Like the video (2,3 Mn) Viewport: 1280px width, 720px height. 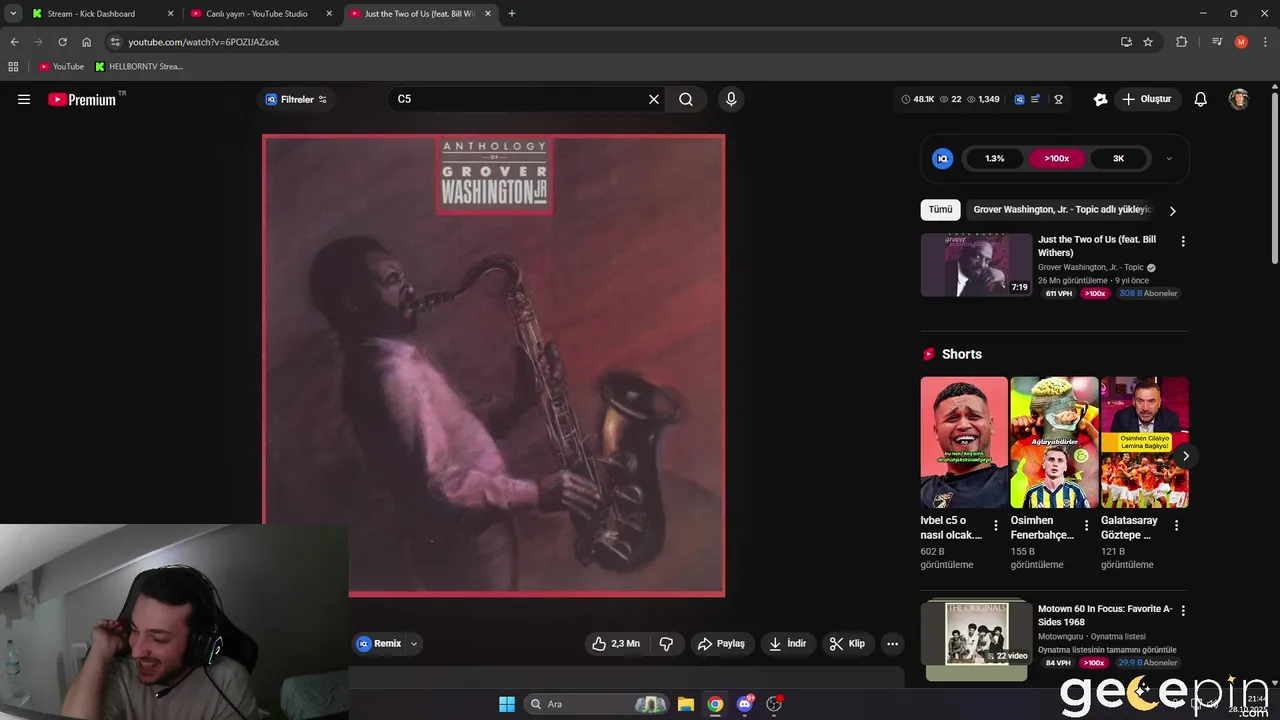point(616,644)
